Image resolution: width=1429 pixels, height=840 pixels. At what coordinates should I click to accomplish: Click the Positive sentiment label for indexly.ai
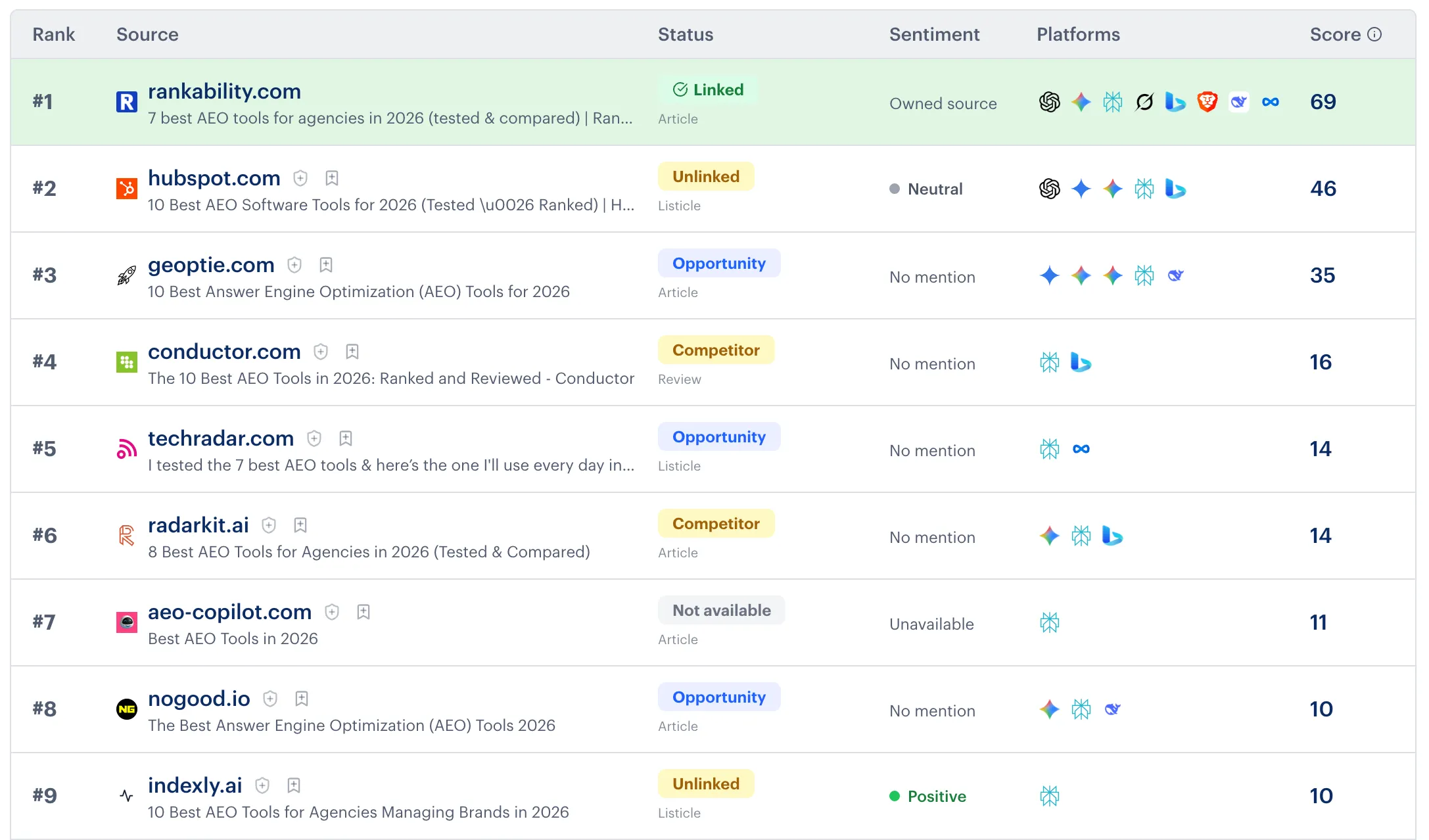coord(927,796)
